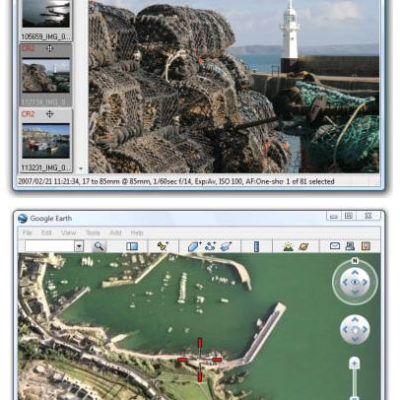Open the ruler measurement tool
Viewport: 400px width, 400px height.
coord(256,246)
